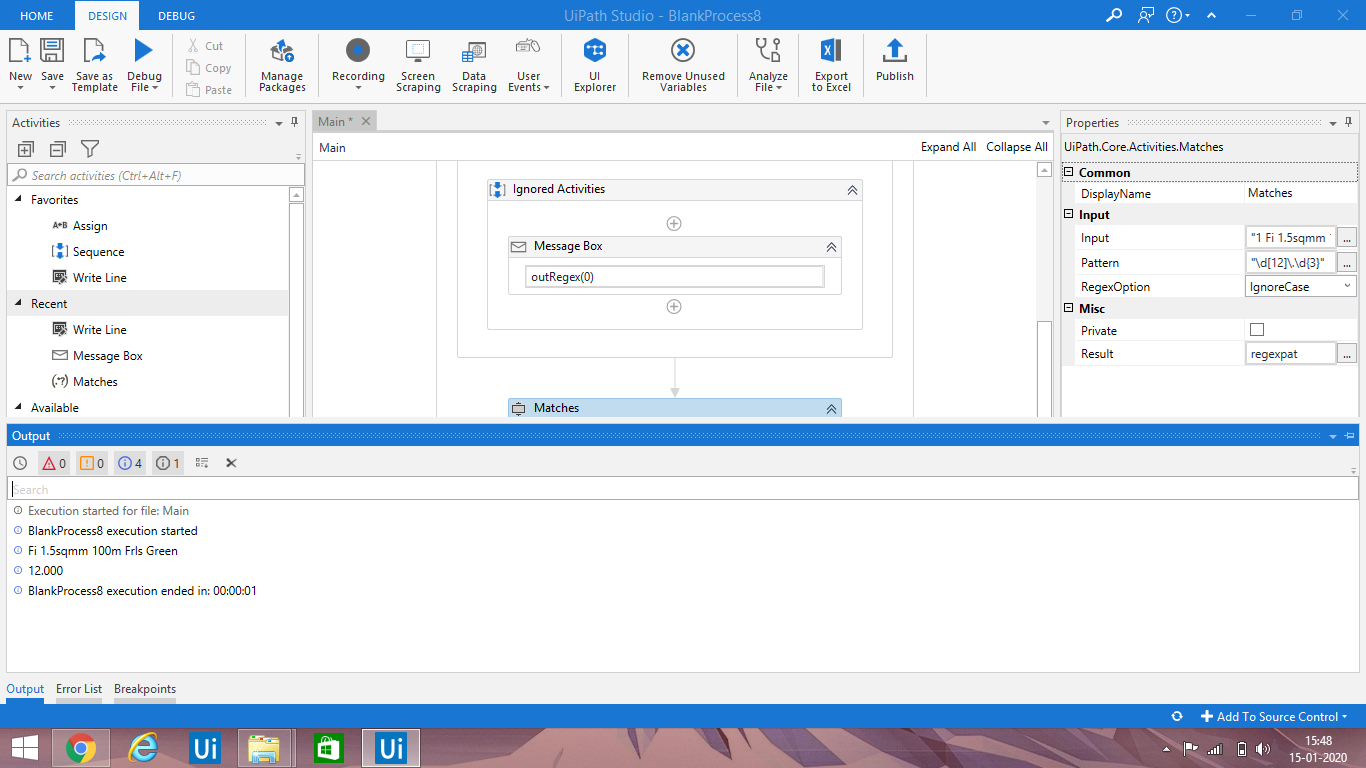Image resolution: width=1366 pixels, height=768 pixels.
Task: Switch to the DEBUG ribbon tab
Action: [x=176, y=15]
